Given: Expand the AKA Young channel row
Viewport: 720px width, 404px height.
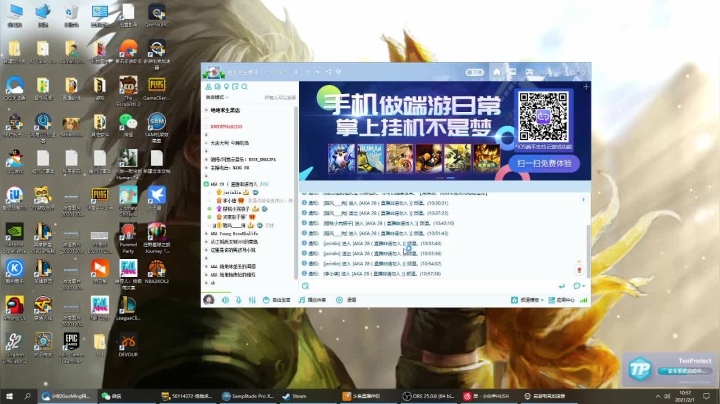Looking at the screenshot, I should tap(206, 234).
